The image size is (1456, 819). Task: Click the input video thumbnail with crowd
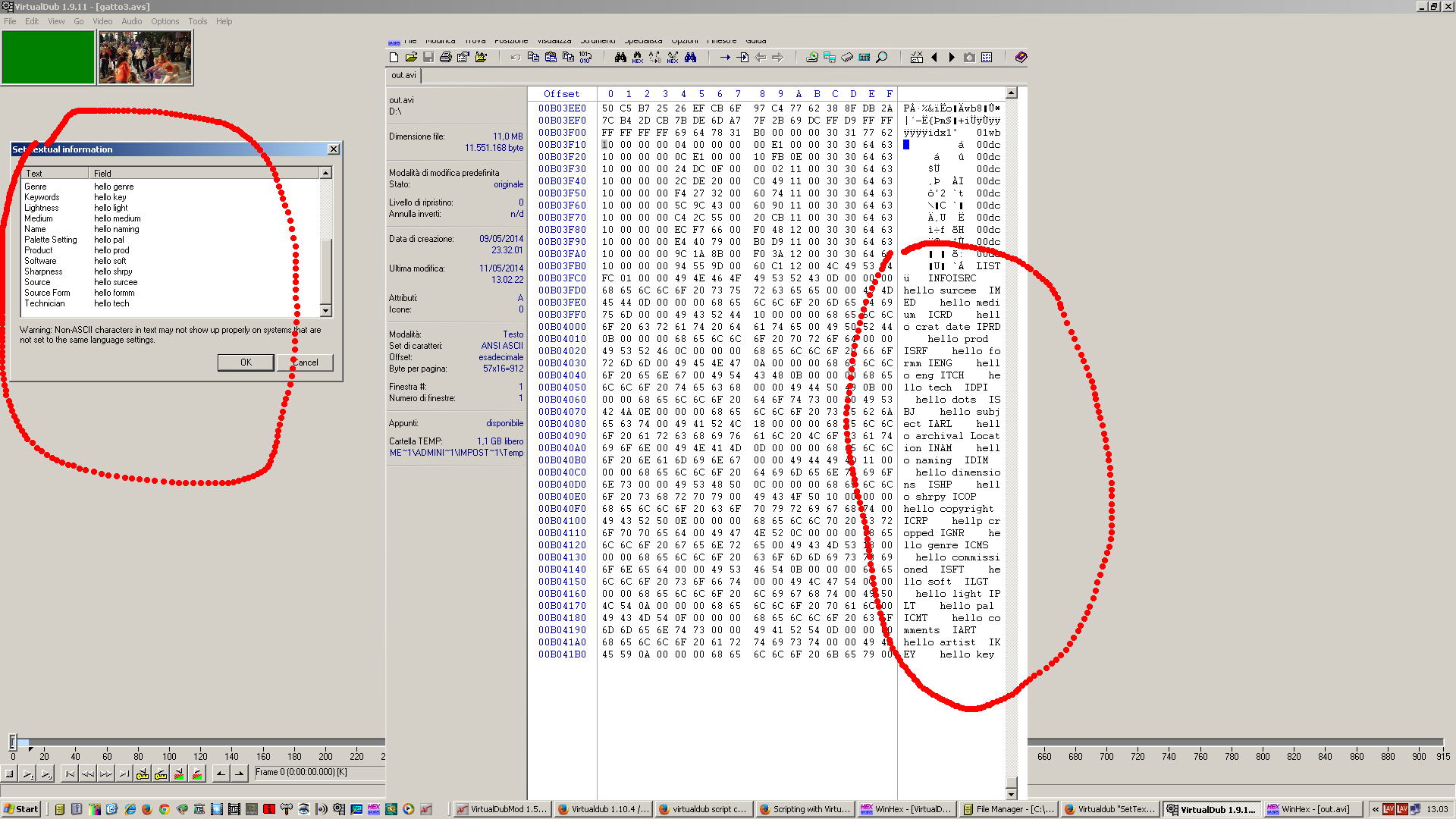(145, 58)
